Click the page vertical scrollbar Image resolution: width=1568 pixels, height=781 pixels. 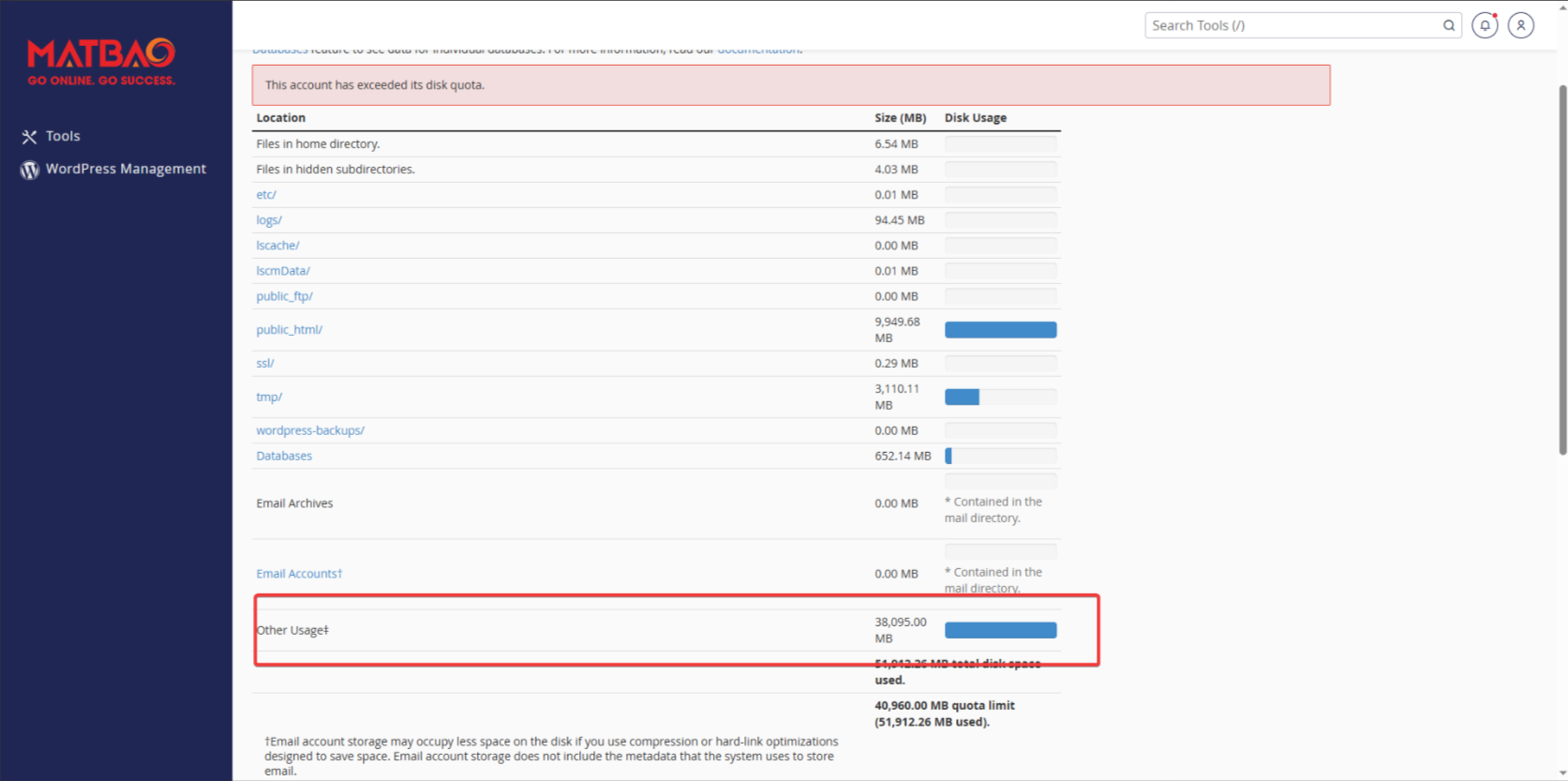coord(1562,270)
